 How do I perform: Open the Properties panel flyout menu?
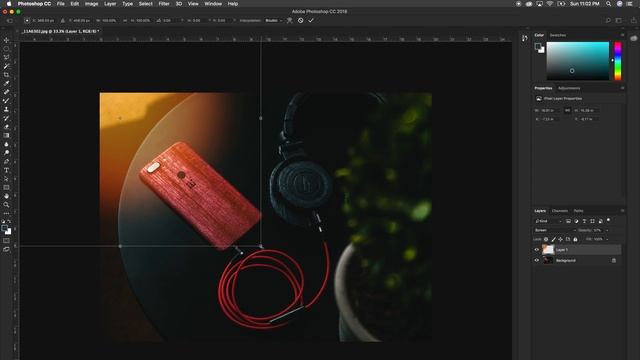point(622,88)
